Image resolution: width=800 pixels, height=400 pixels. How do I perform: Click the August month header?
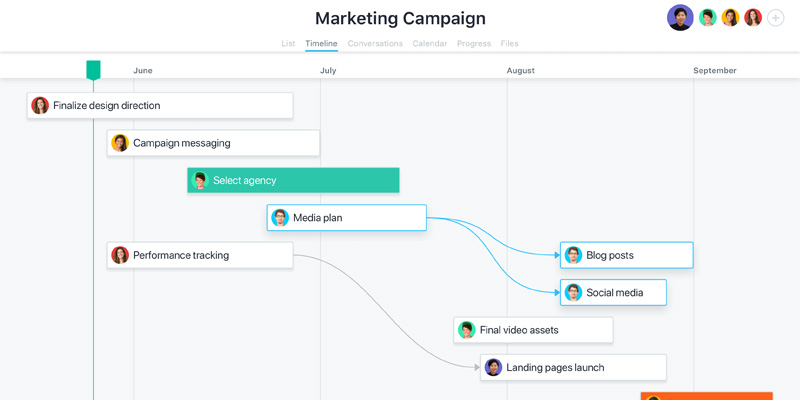click(x=520, y=71)
